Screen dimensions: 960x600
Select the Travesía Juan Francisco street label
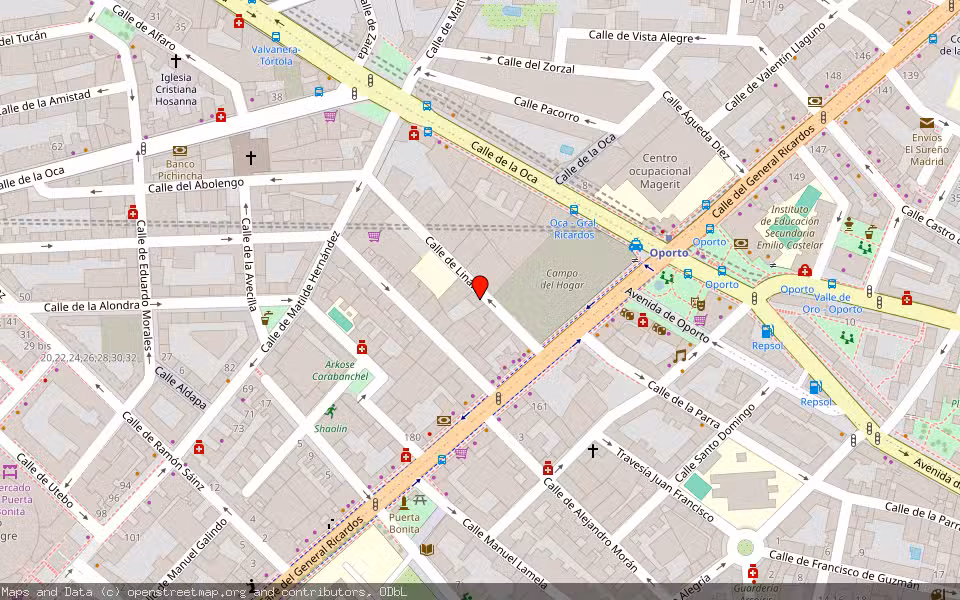664,484
